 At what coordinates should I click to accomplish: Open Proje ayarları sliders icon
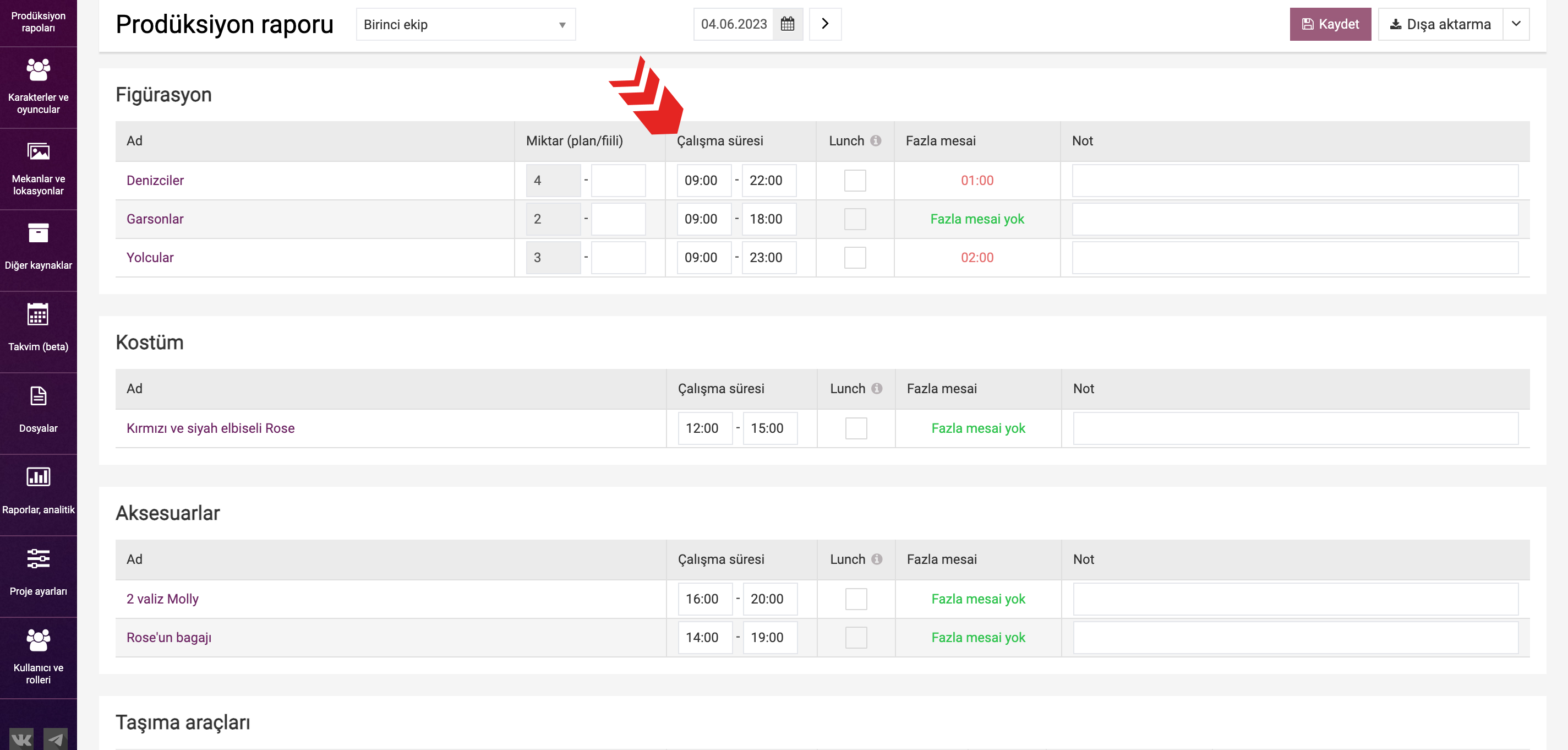(39, 558)
